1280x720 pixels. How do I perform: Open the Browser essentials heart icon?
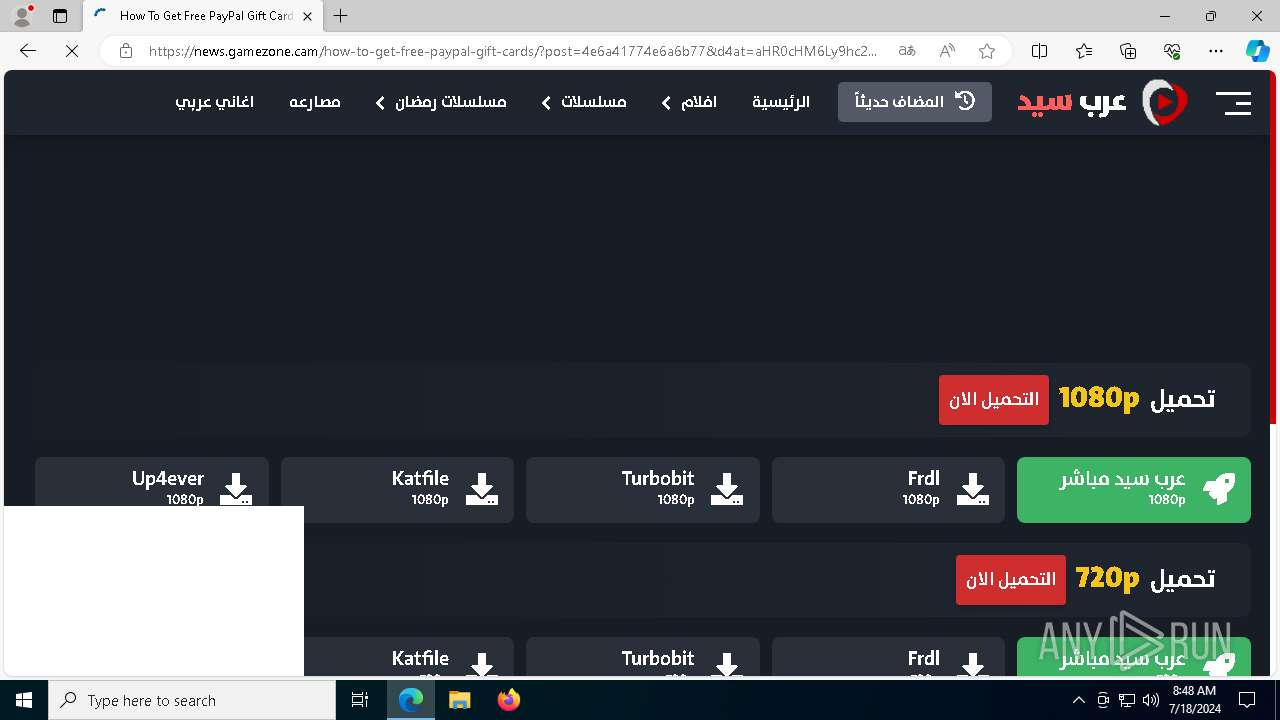tap(1172, 51)
